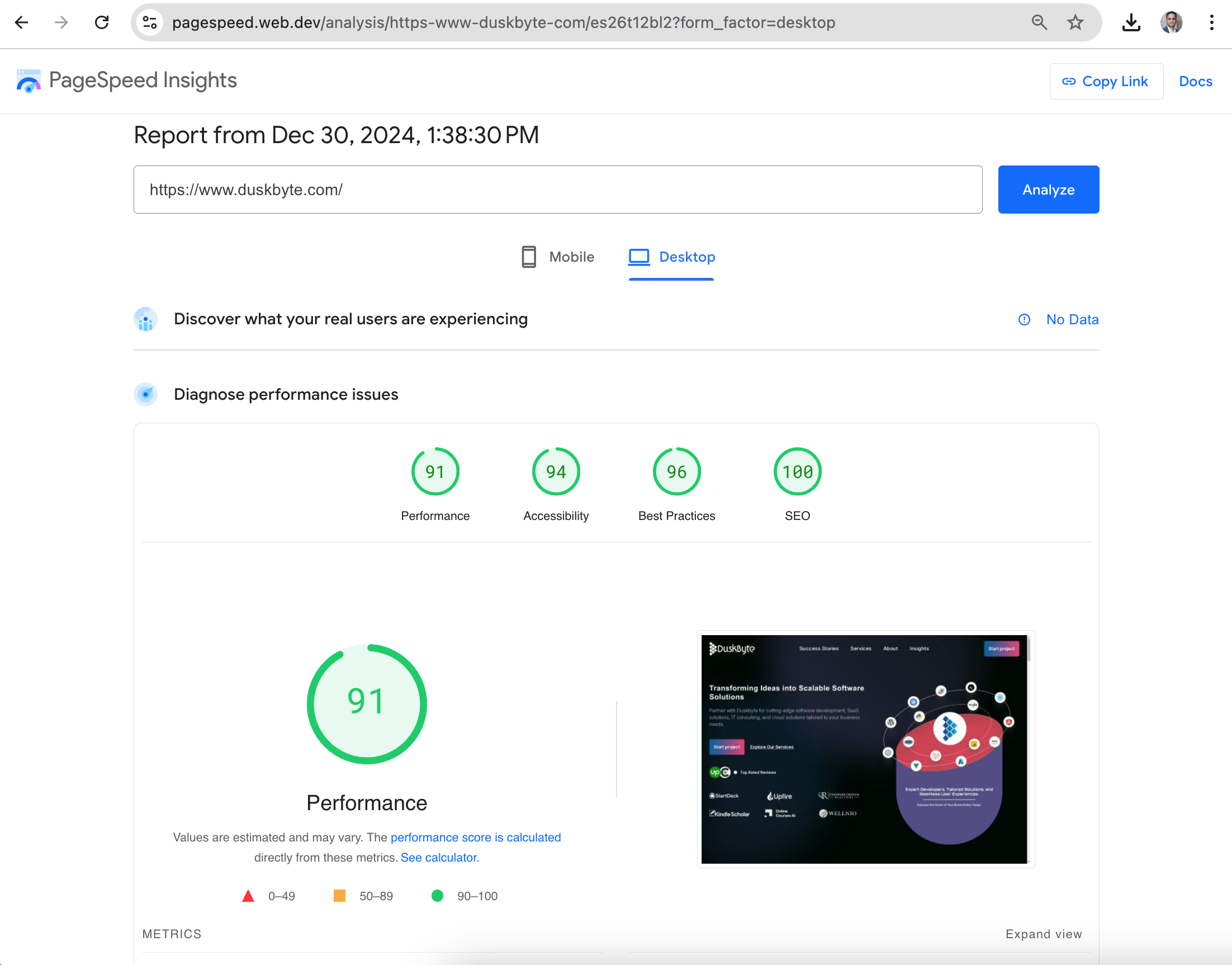This screenshot has width=1232, height=965.
Task: Open the Chrome three-dot menu
Action: click(x=1211, y=22)
